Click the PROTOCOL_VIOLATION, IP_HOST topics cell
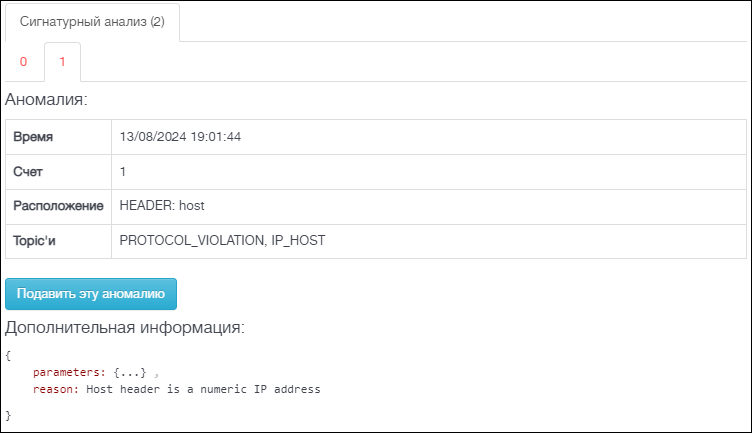The height and width of the screenshot is (433, 752). (x=429, y=241)
